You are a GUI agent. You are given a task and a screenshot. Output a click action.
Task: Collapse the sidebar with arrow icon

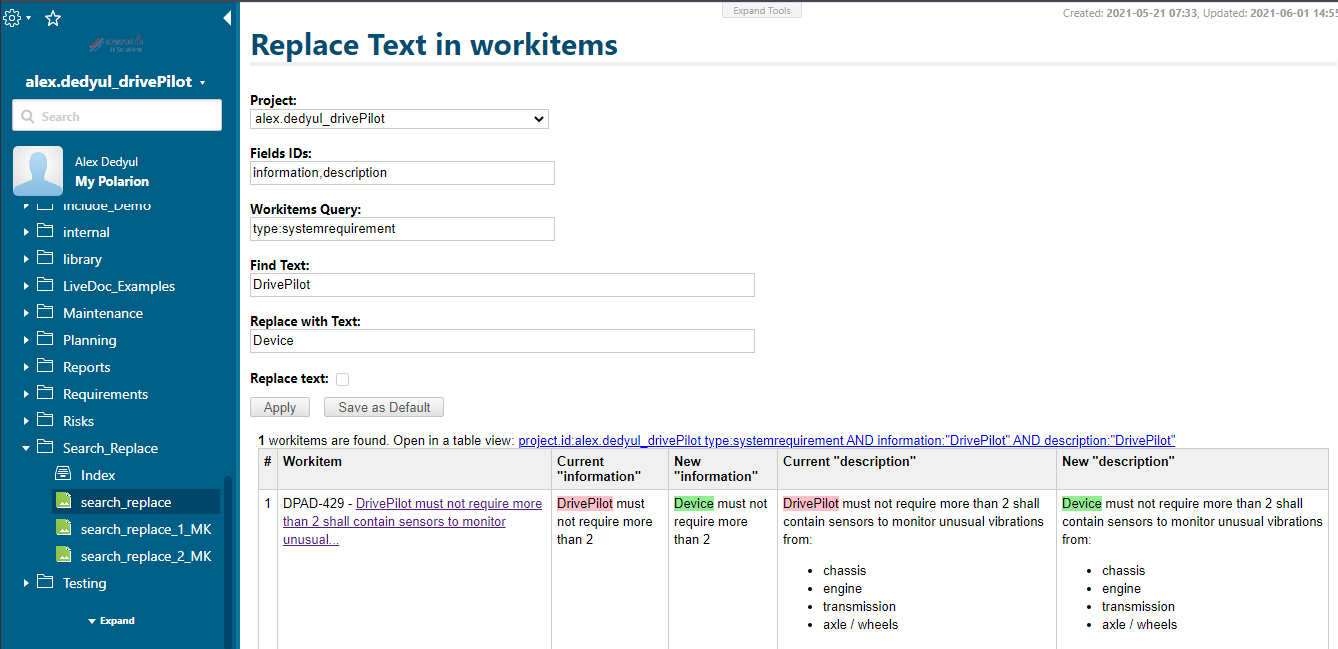pyautogui.click(x=227, y=18)
